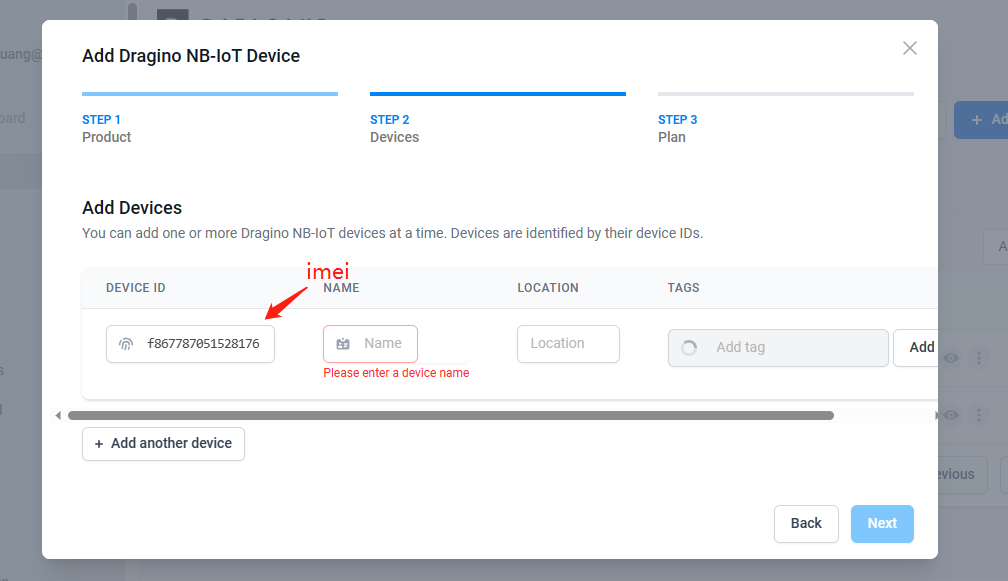Click the Next button

[x=882, y=523]
